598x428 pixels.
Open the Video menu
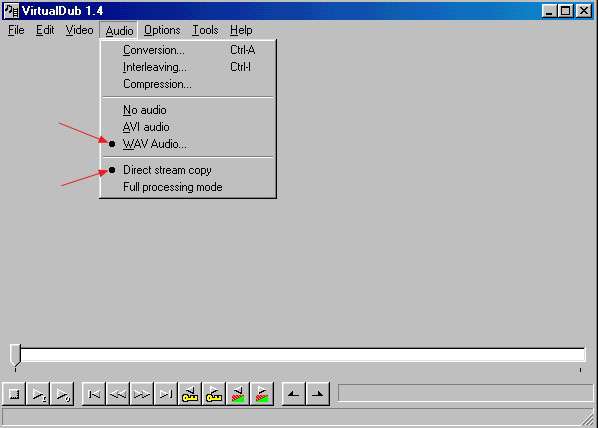(x=79, y=30)
